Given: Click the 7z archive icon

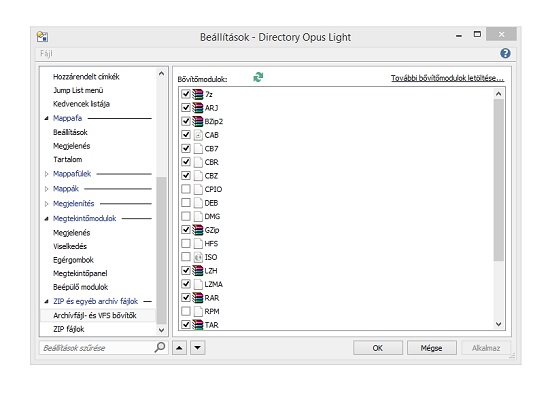Looking at the screenshot, I should pos(198,94).
